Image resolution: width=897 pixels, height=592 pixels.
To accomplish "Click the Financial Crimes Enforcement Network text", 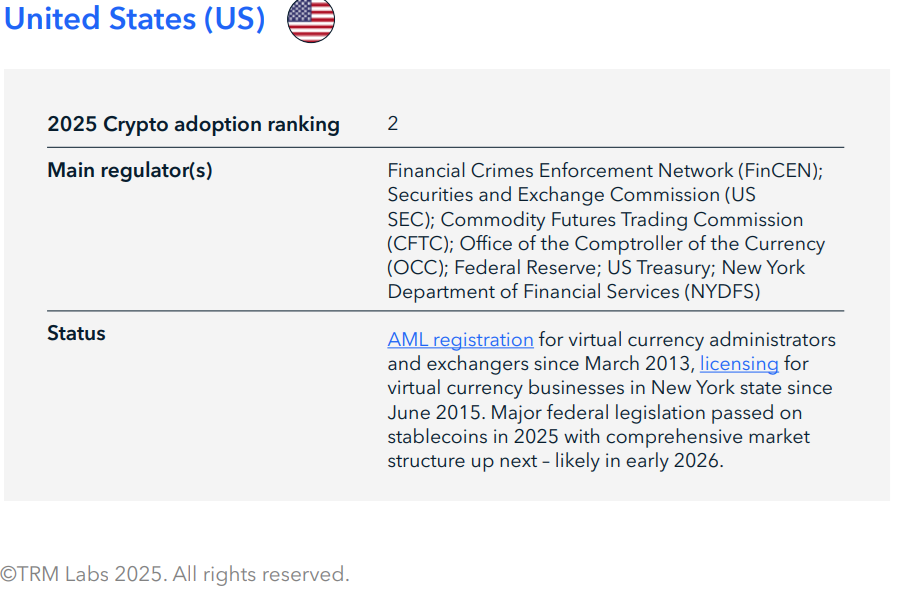I will click(x=560, y=171).
